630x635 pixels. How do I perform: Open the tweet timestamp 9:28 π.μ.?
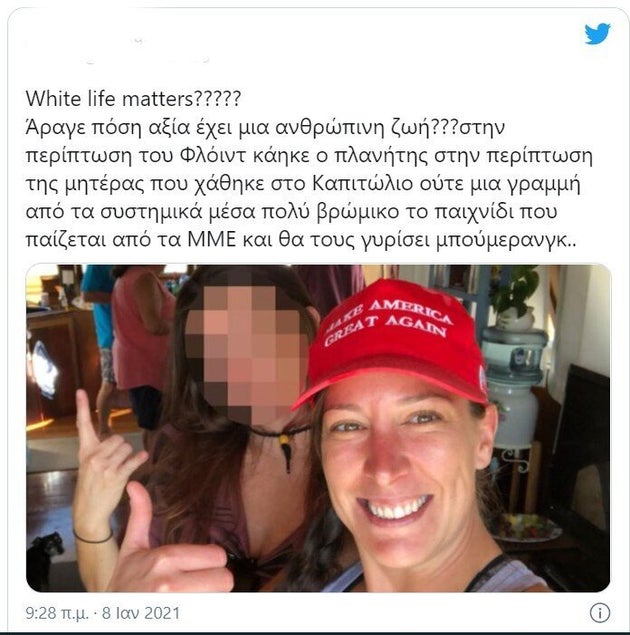pos(57,613)
